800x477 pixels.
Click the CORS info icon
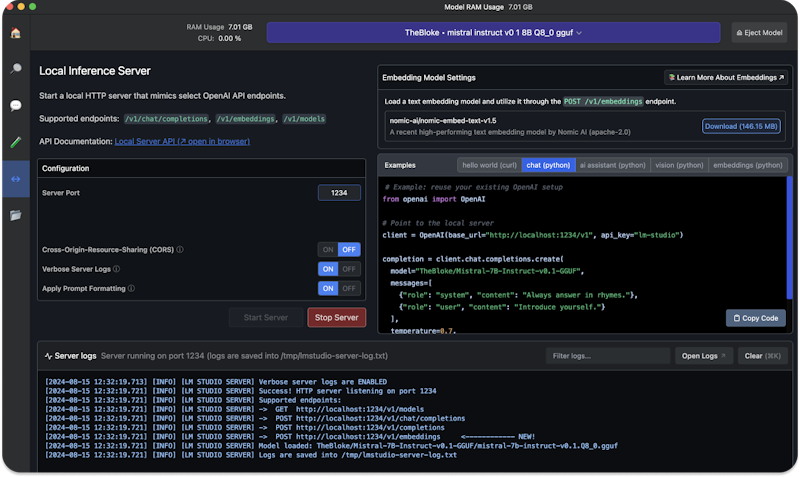tap(180, 249)
